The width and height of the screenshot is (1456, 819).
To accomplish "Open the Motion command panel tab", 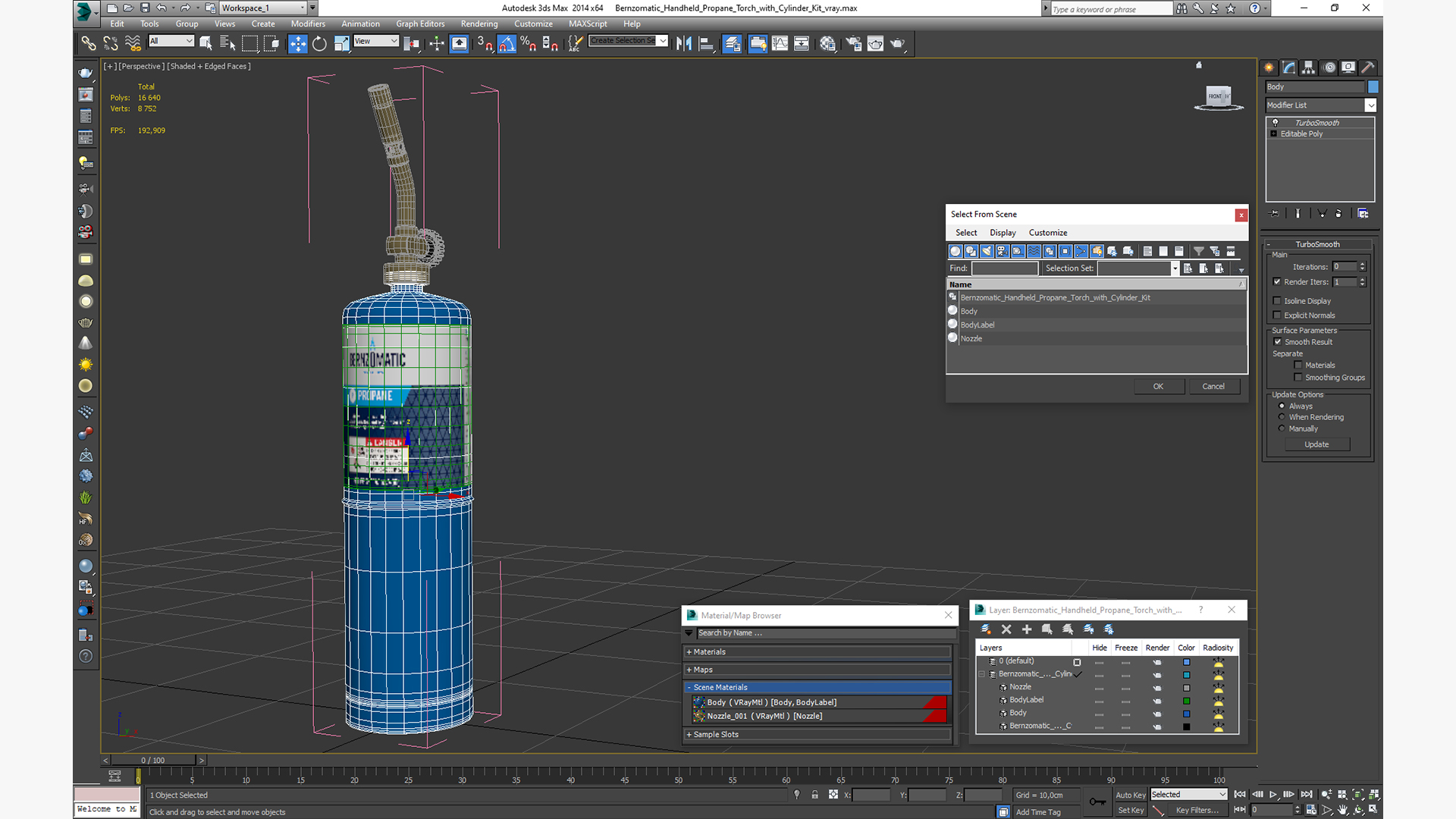I will (x=1329, y=67).
